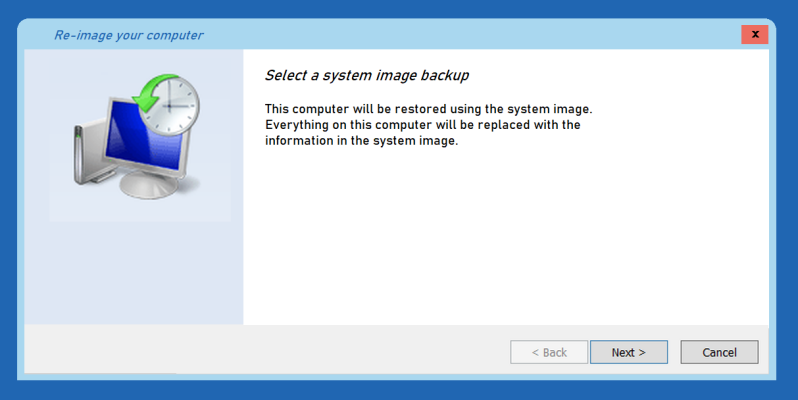Click the blue desktop background outside the dialog

[400, 390]
